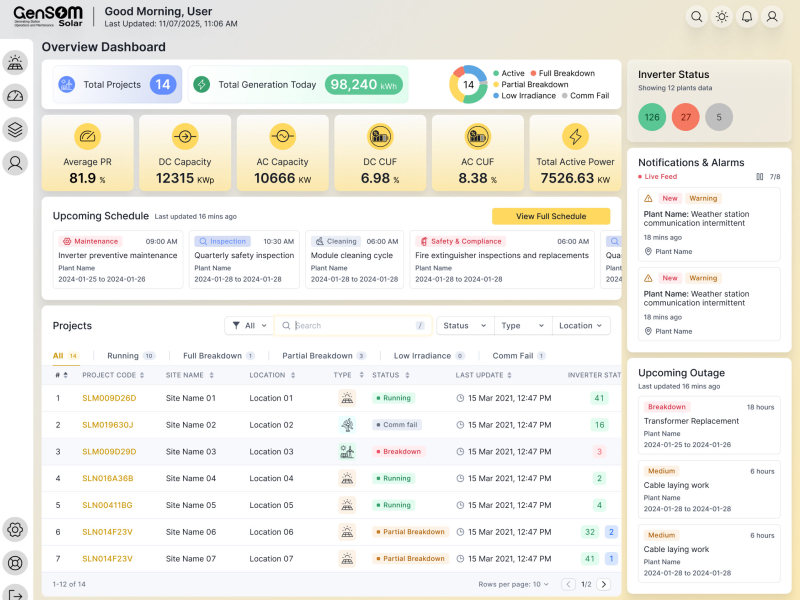Sort by Site Name column
This screenshot has height=600, width=800.
[x=190, y=375]
